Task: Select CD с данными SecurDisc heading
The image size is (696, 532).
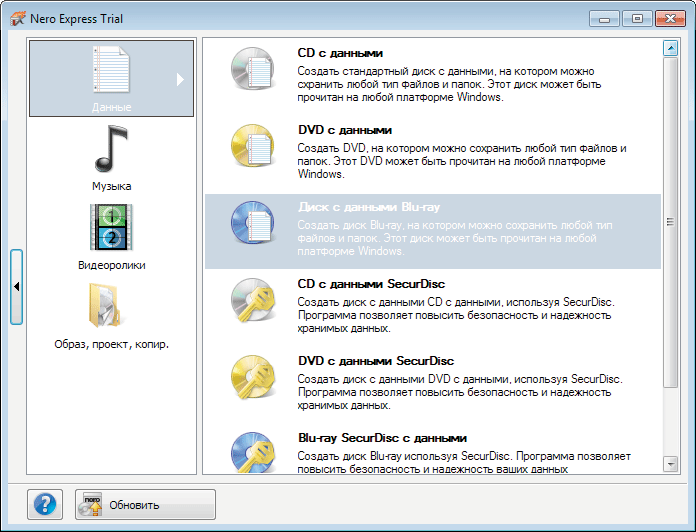Action: tap(371, 284)
